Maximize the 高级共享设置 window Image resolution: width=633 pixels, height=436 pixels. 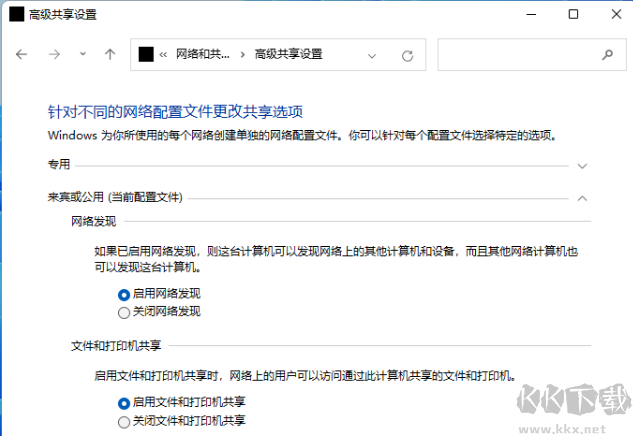pos(573,15)
